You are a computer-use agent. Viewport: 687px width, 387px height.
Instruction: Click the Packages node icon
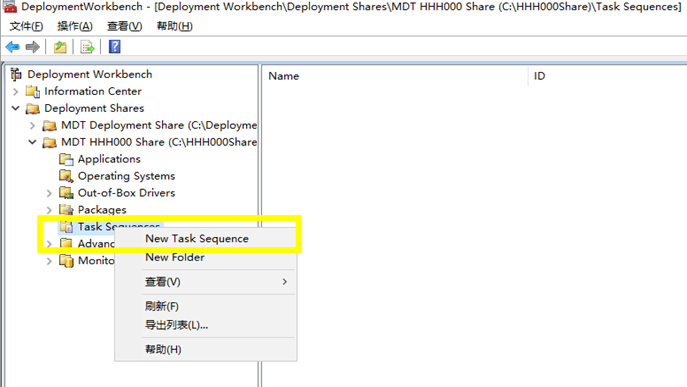click(66, 210)
